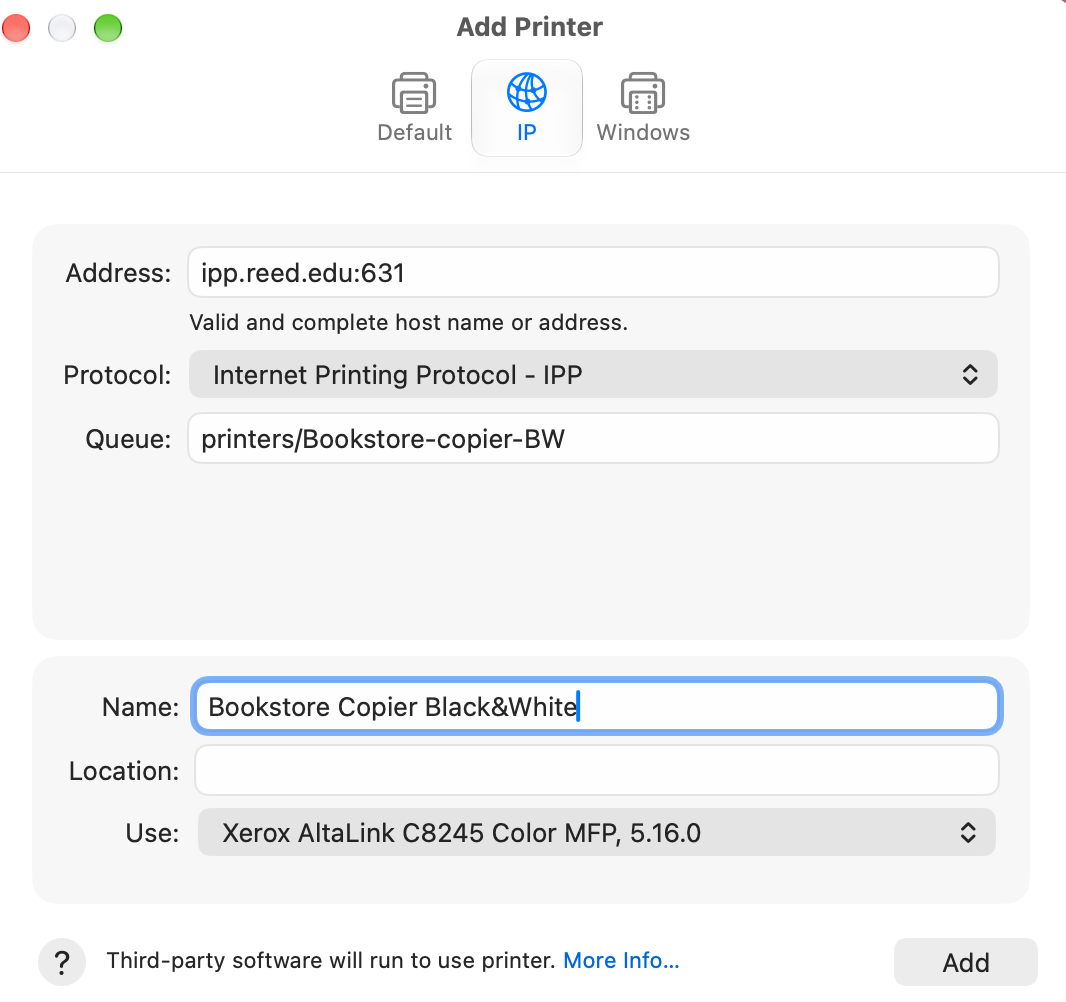This screenshot has width=1066, height=1002.
Task: Open help via question mark button
Action: [62, 962]
